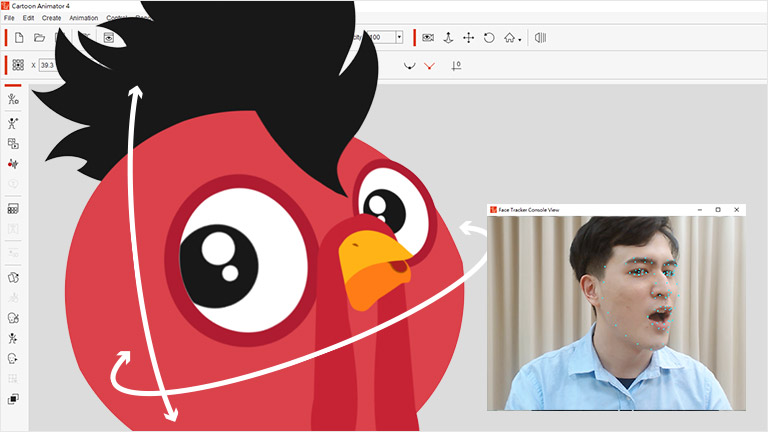The image size is (768, 432).
Task: Maximize the Face Tracker Console View window
Action: pos(717,209)
